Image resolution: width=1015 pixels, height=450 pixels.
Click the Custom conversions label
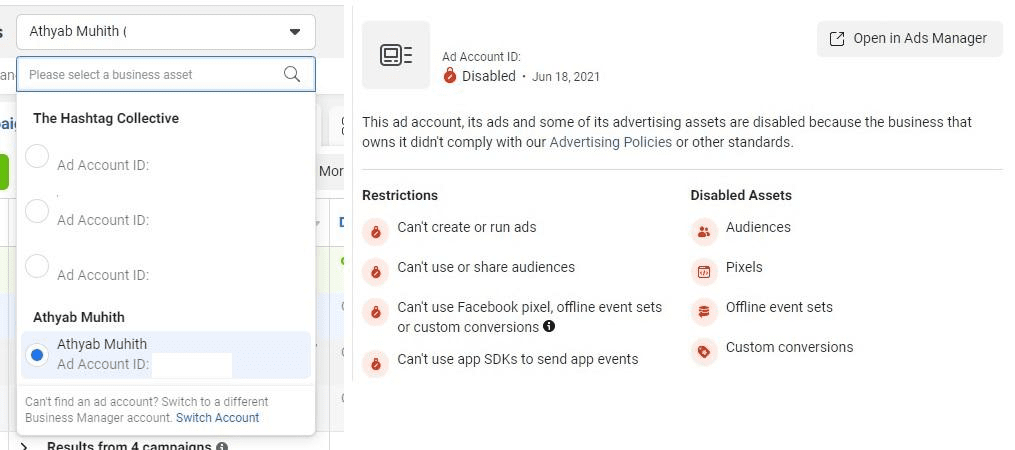click(790, 347)
